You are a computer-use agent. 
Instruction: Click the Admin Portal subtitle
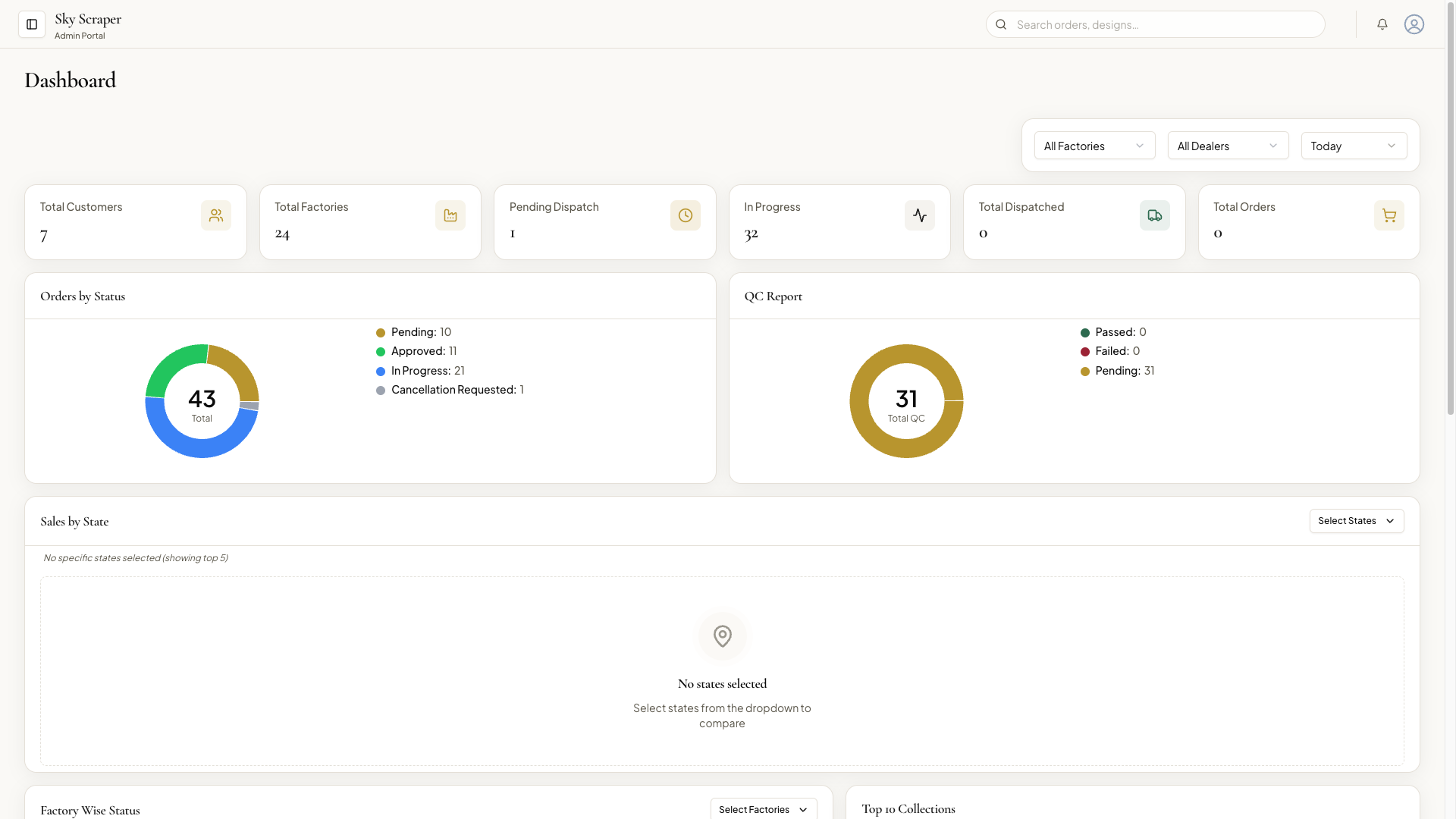coord(80,36)
